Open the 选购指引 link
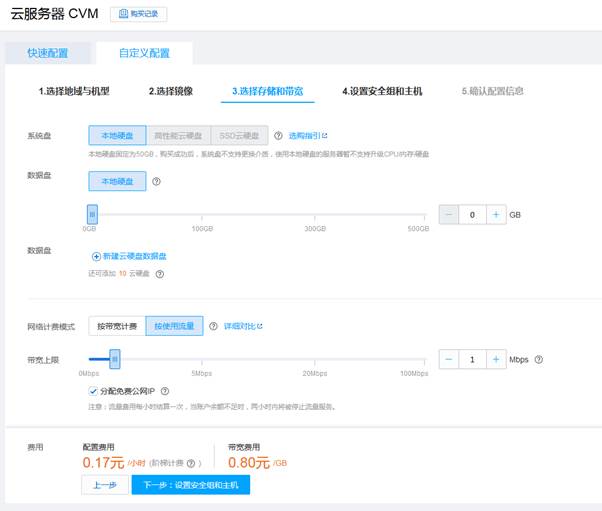The image size is (602, 511). point(307,135)
